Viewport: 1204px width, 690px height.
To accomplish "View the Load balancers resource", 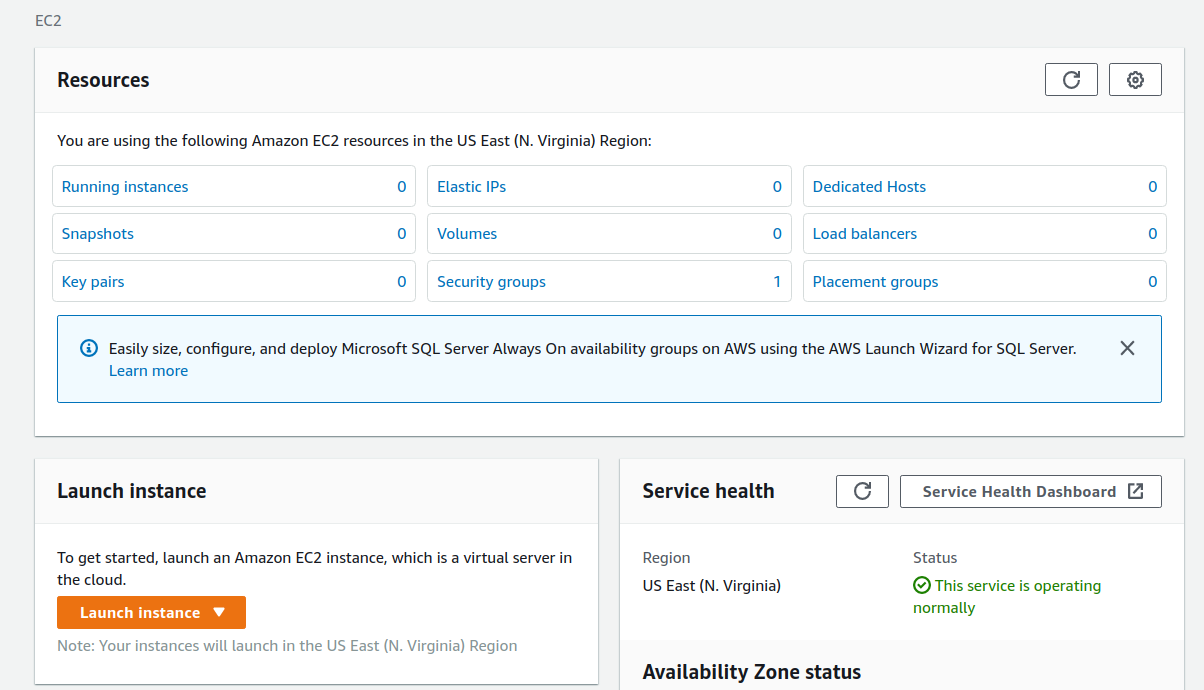I will coord(866,233).
